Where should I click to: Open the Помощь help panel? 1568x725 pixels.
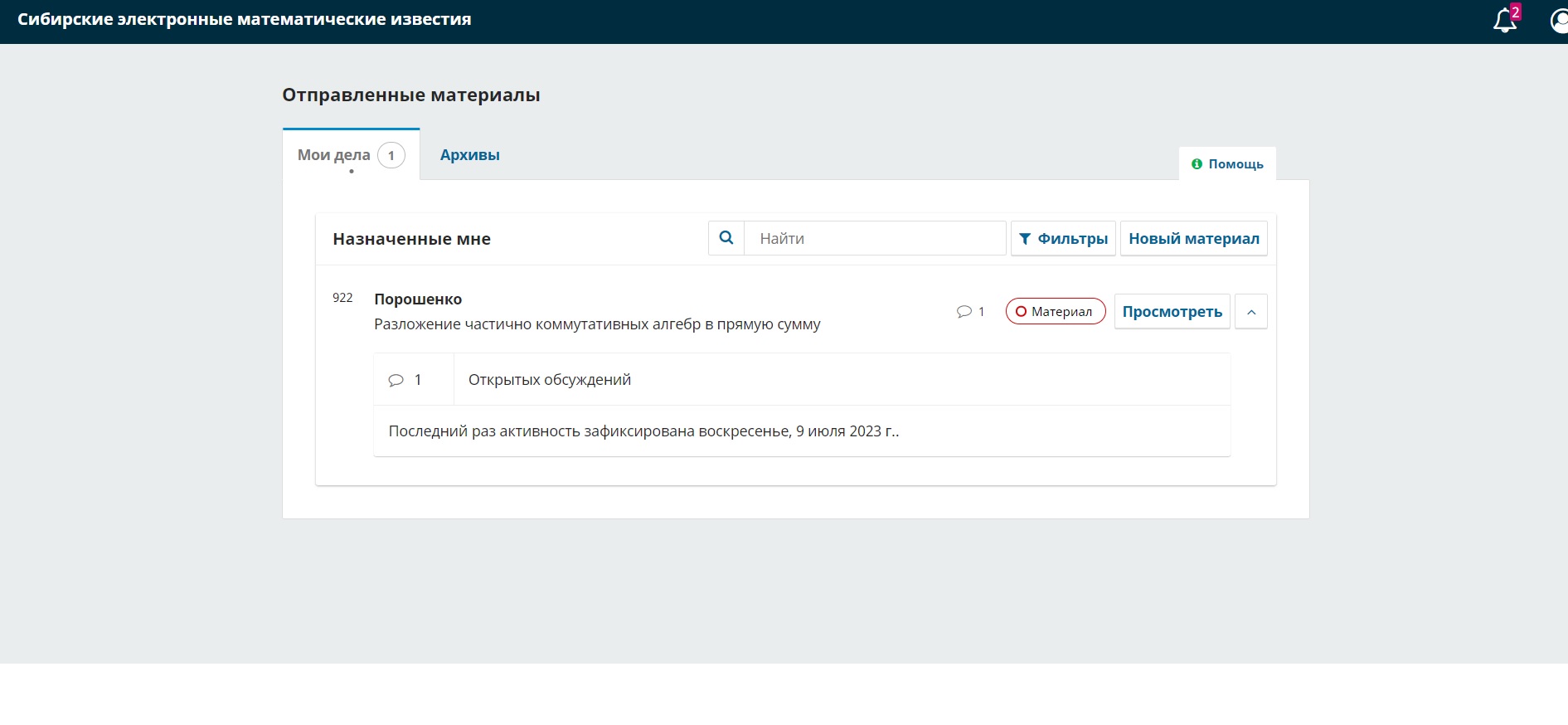coord(1227,164)
